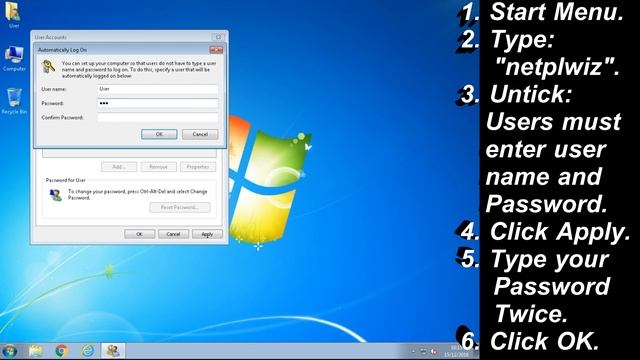Click the network icon in system tray

pos(423,352)
